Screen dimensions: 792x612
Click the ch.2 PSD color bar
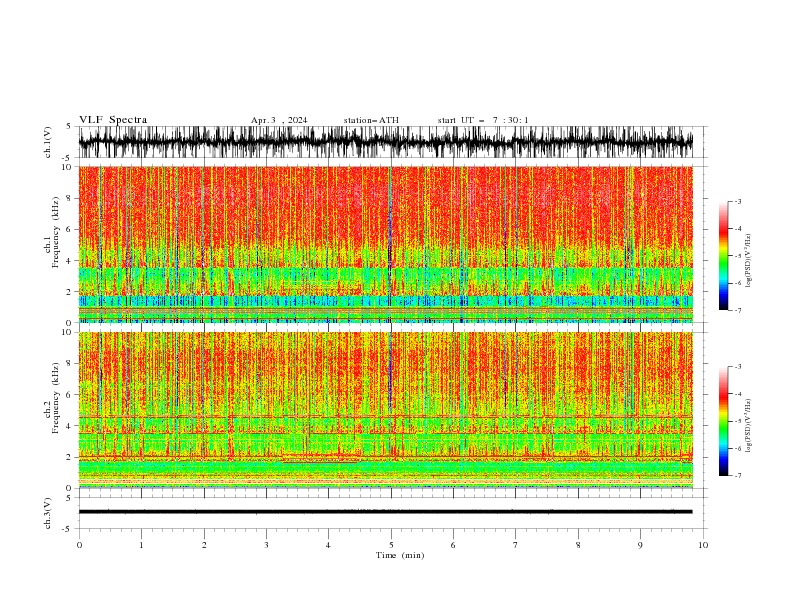pos(723,421)
